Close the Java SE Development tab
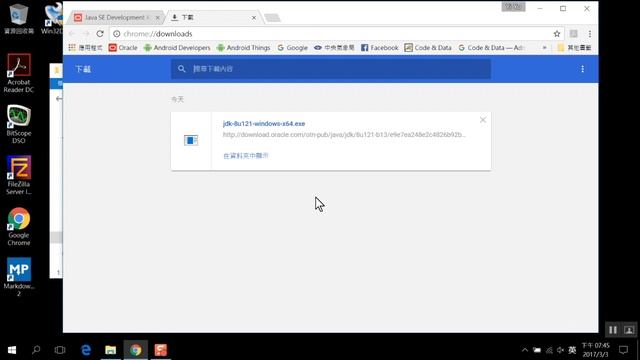This screenshot has width=640, height=360. 157,18
